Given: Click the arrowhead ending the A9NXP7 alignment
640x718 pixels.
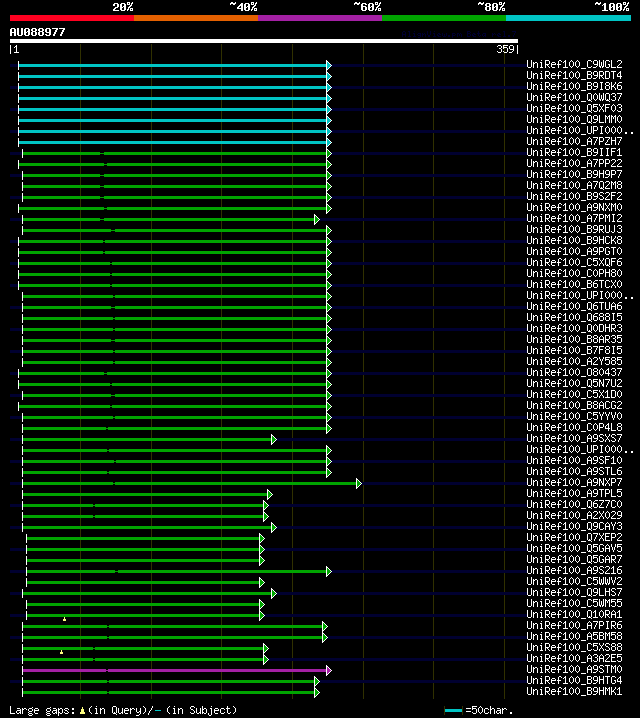Looking at the screenshot, I should [358, 484].
